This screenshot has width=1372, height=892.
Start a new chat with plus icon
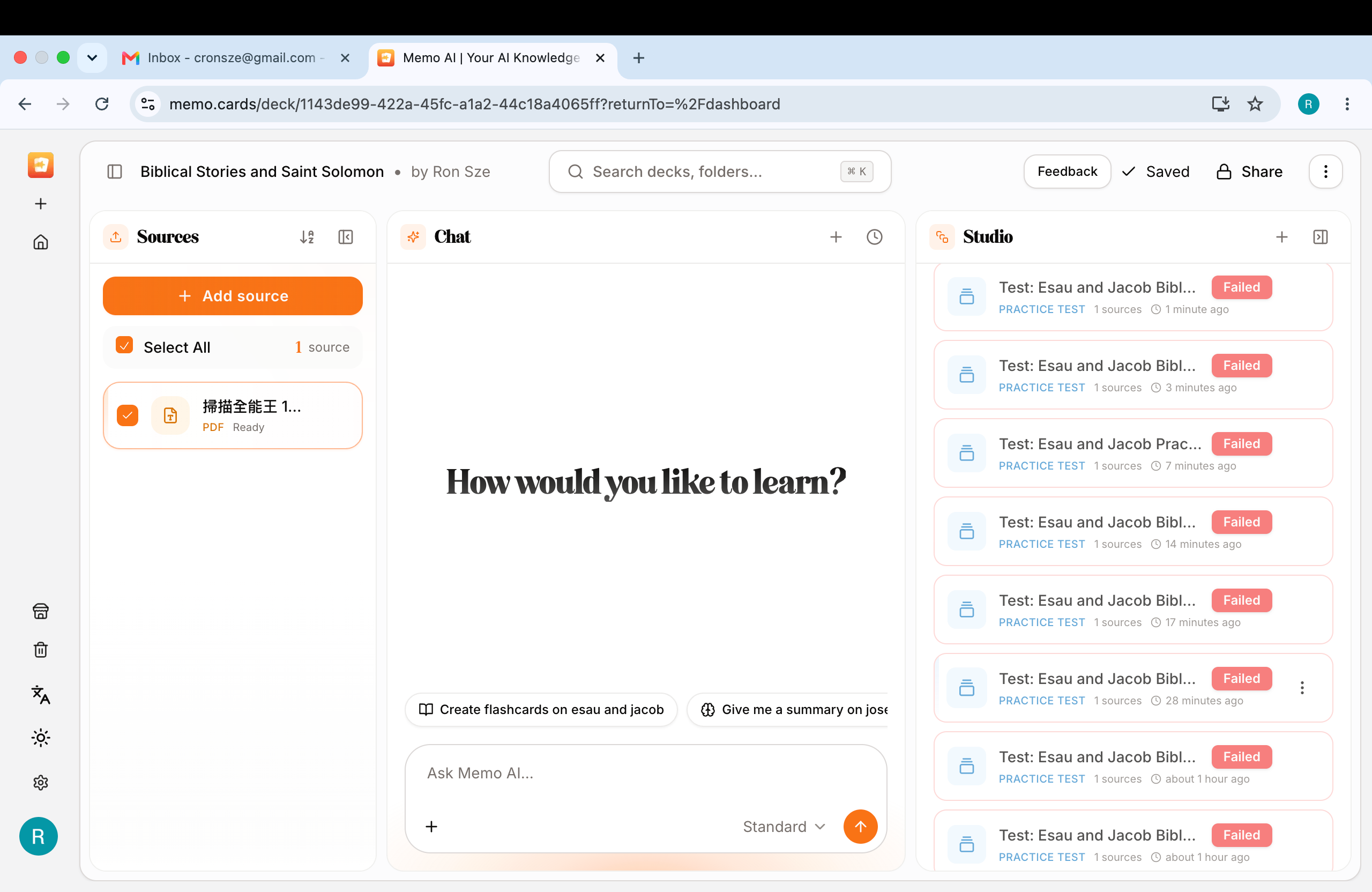(x=836, y=237)
